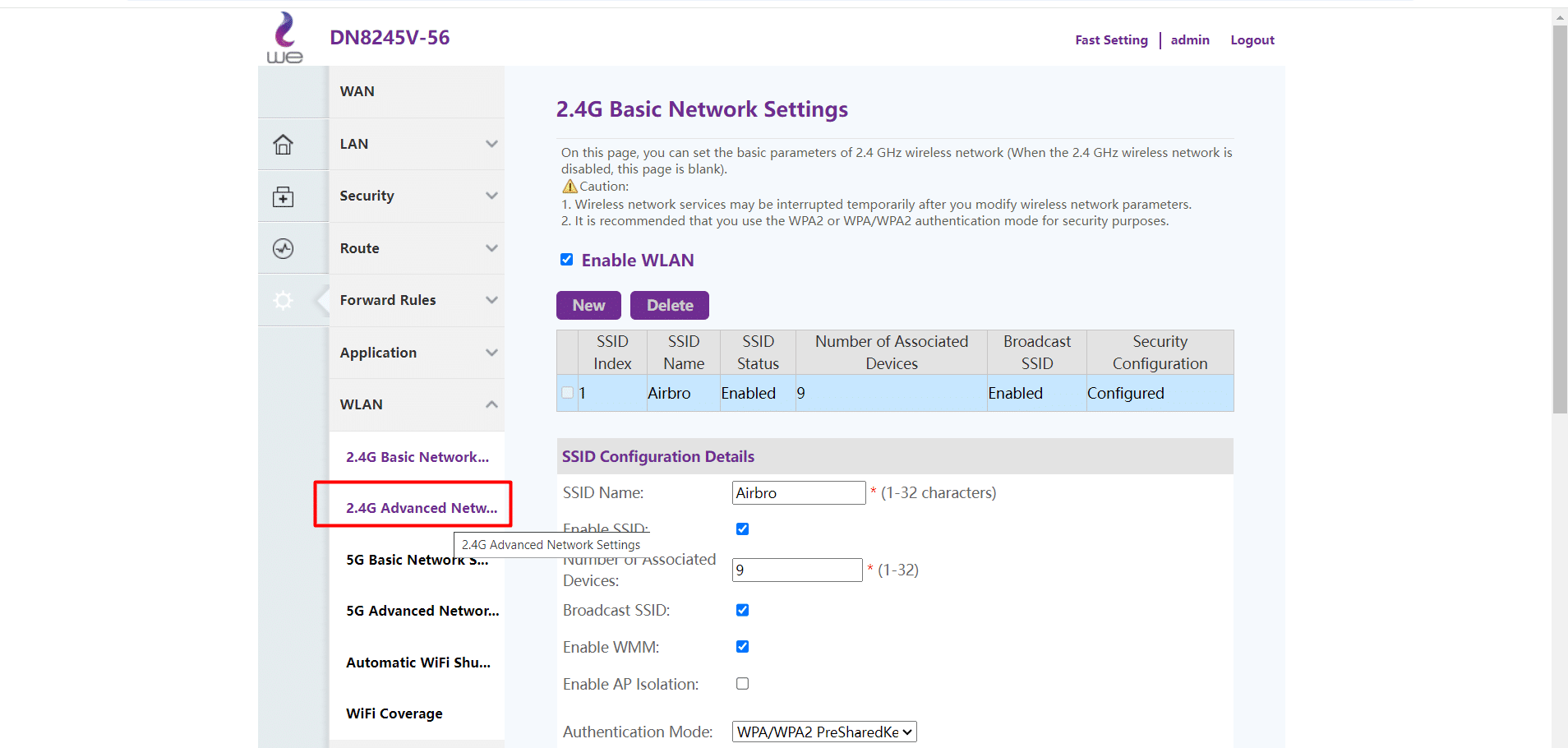Click the New SSID button

588,305
